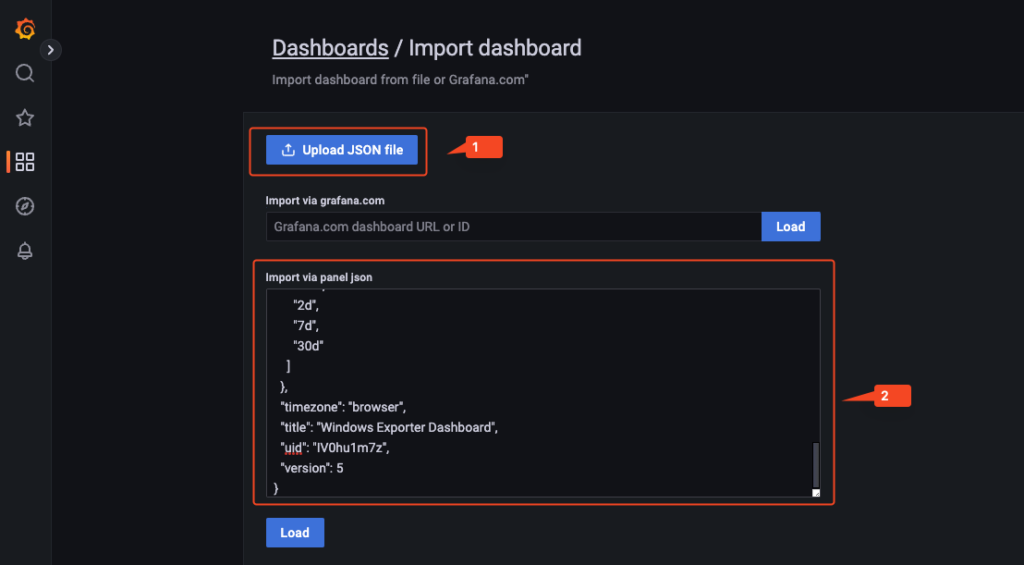Click the Upload JSON file button
This screenshot has width=1024, height=565.
coord(342,150)
